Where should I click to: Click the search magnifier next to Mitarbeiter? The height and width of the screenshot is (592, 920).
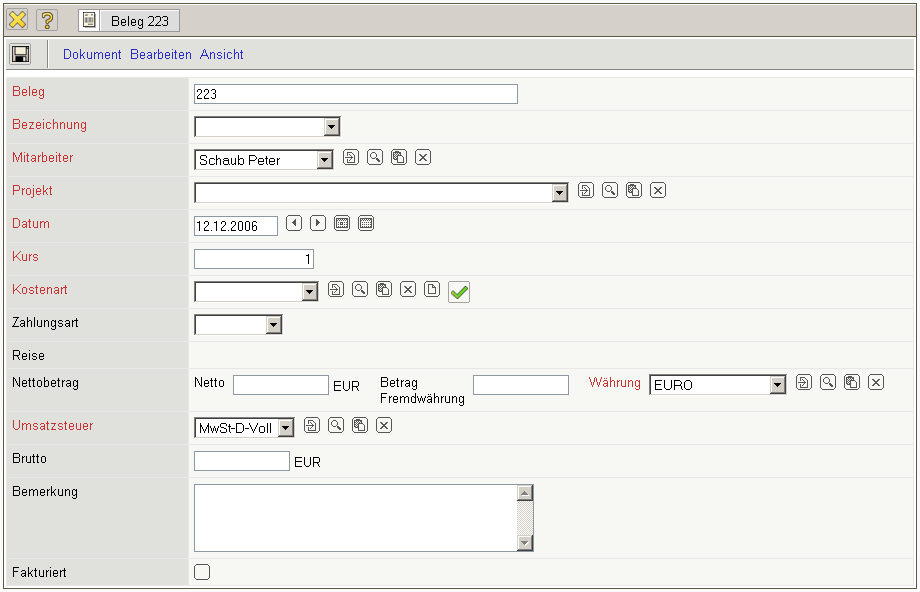click(375, 157)
